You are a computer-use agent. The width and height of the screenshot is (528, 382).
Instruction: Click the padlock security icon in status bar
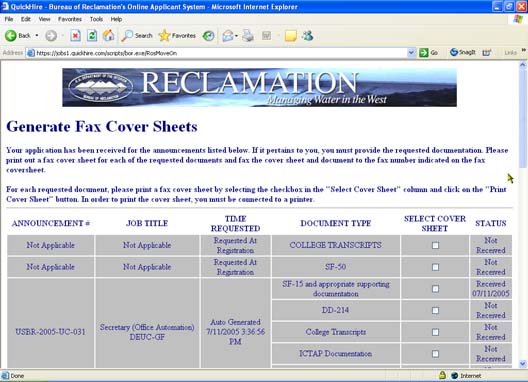(x=442, y=375)
